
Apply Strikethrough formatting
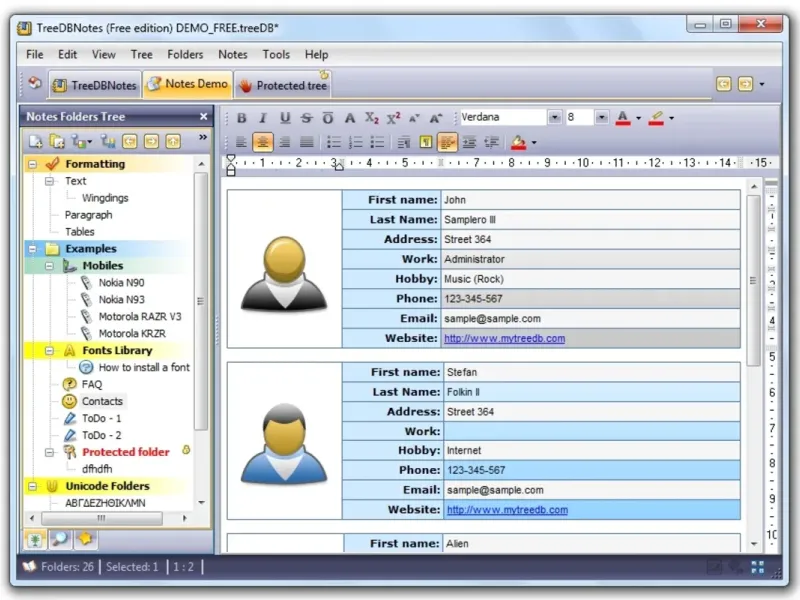(306, 118)
